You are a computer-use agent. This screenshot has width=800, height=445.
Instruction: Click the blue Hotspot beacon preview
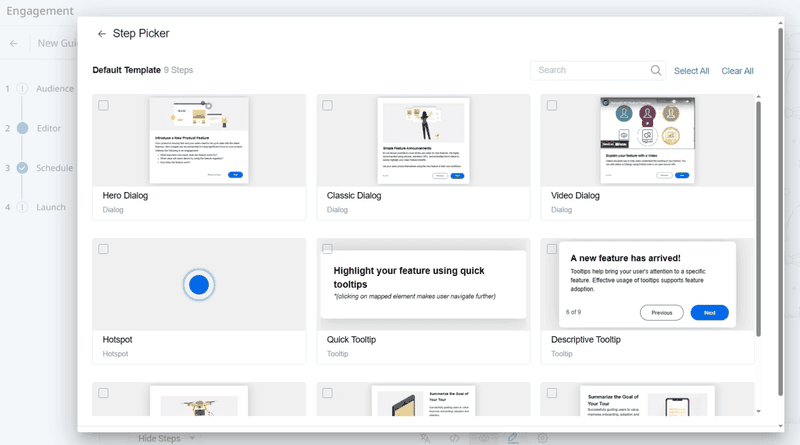coord(199,285)
